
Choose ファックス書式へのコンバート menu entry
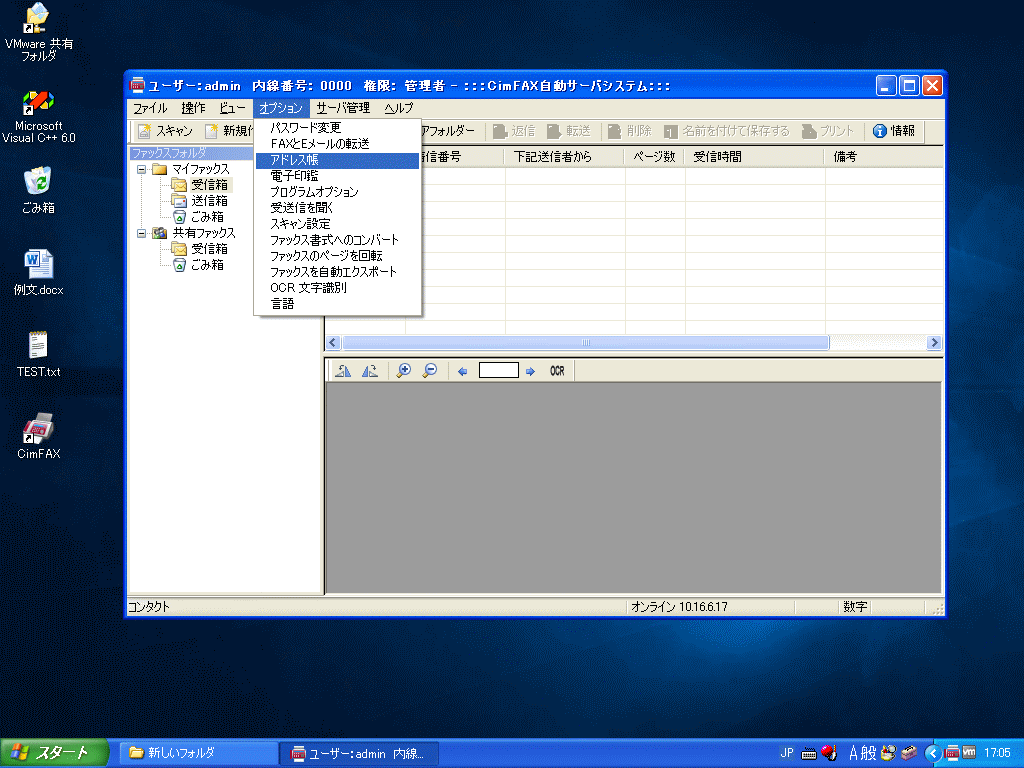337,240
